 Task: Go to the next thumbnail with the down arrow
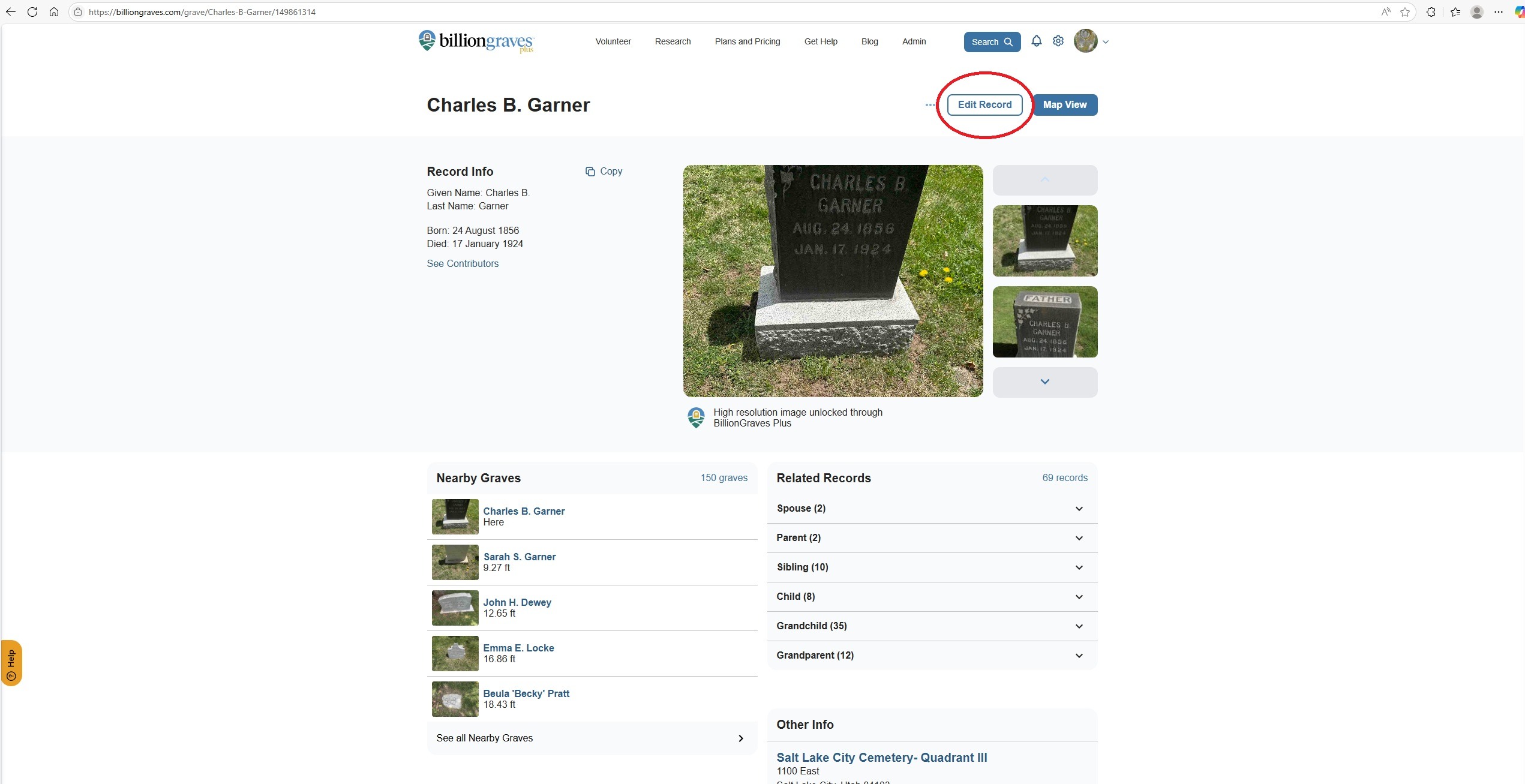[1044, 382]
